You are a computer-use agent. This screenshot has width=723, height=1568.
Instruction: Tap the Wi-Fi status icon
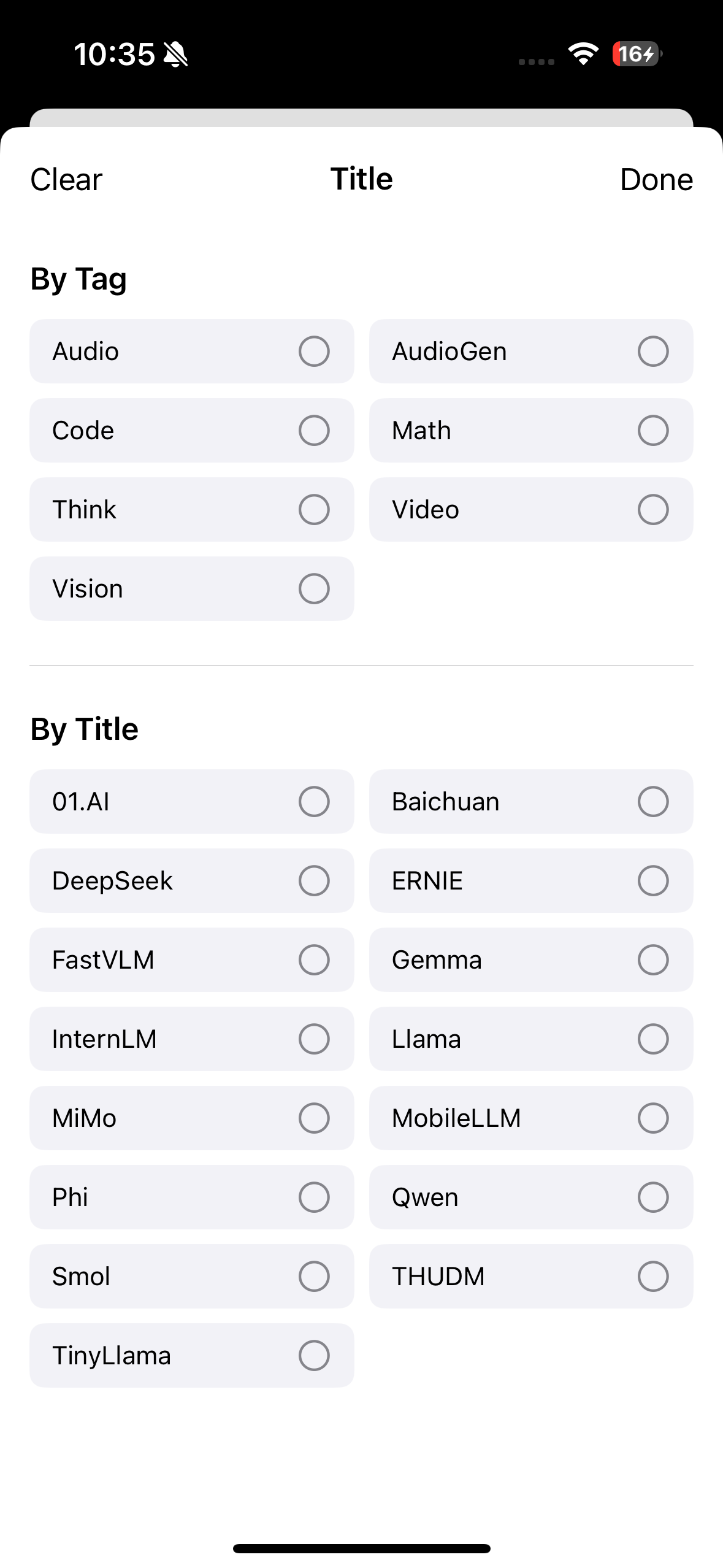(x=583, y=54)
